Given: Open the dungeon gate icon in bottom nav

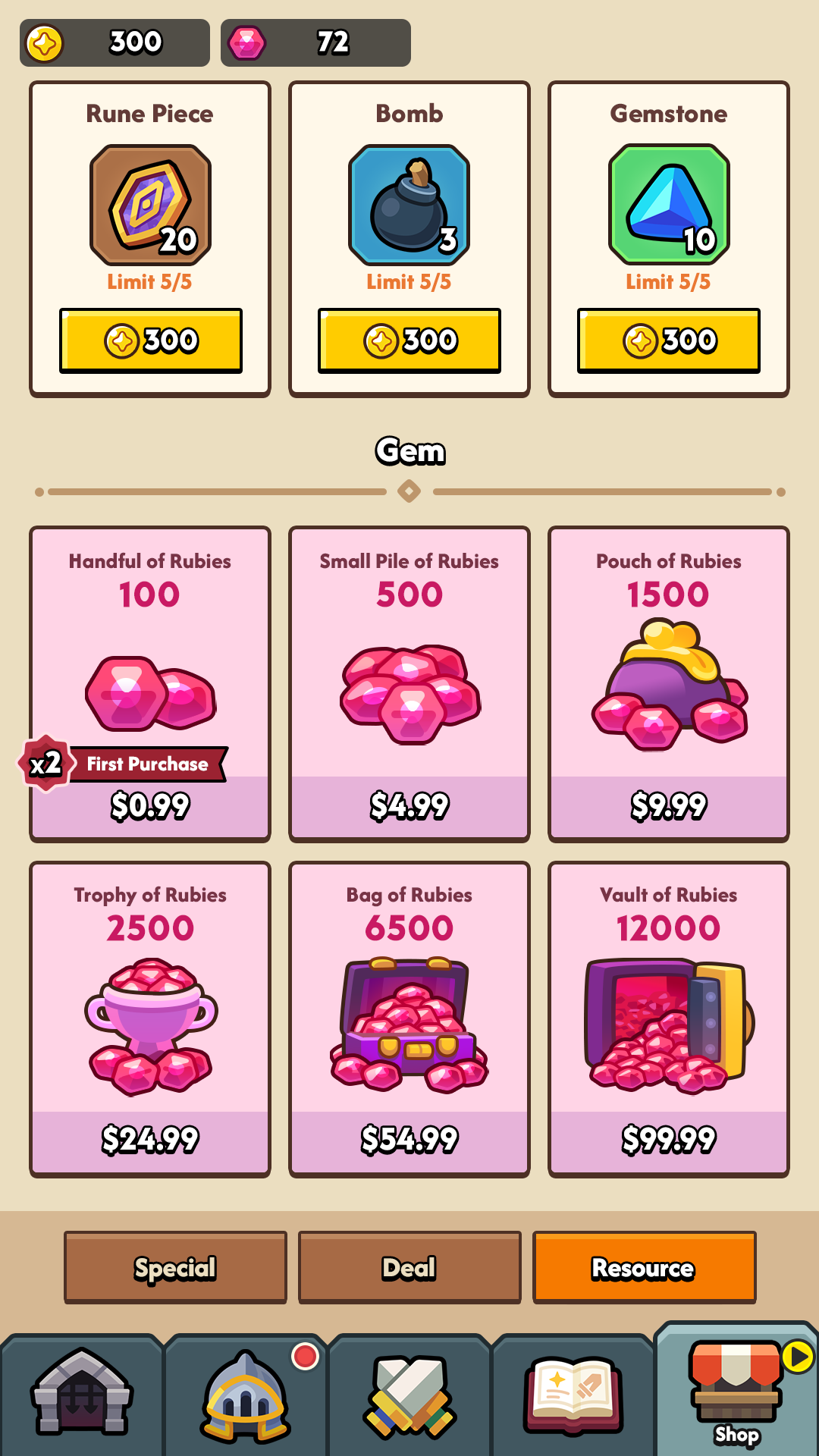Looking at the screenshot, I should [x=82, y=1394].
